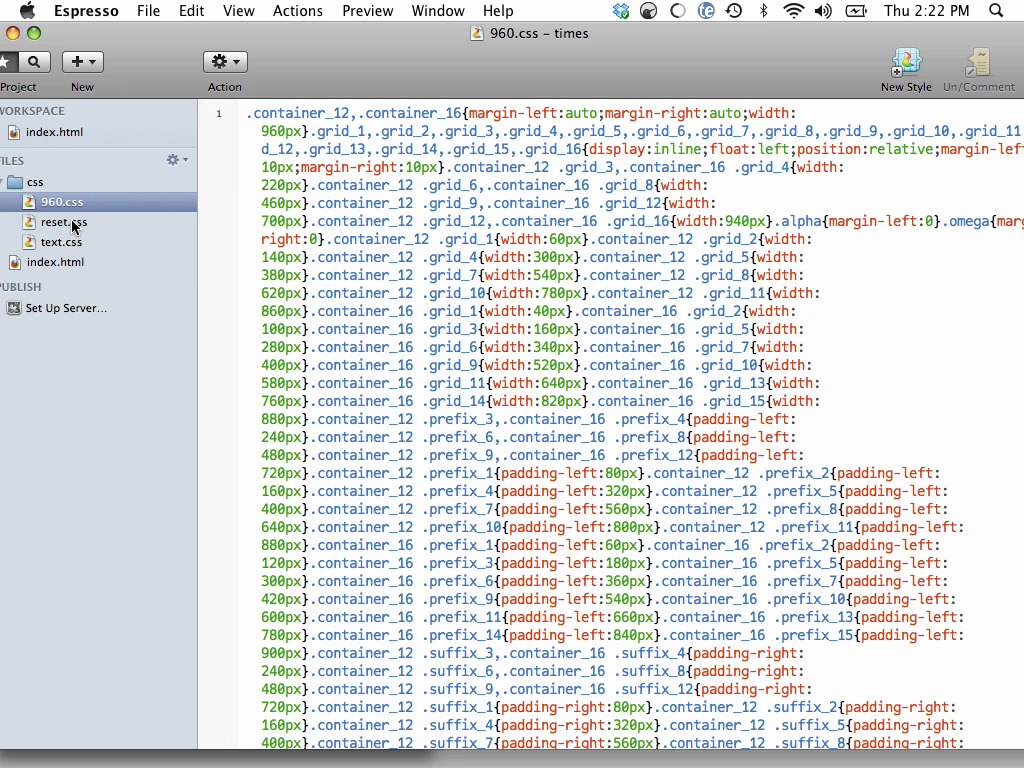Click the clock showing Thu 2:22 PM
1024x768 pixels.
[927, 11]
